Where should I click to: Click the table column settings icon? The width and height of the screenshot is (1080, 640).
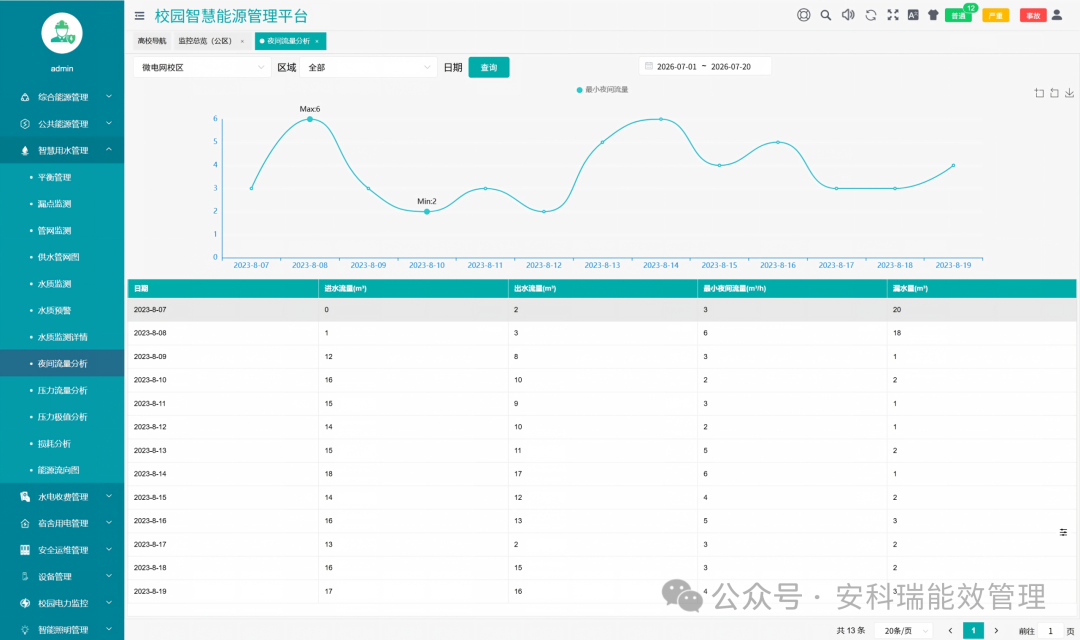click(x=1063, y=532)
